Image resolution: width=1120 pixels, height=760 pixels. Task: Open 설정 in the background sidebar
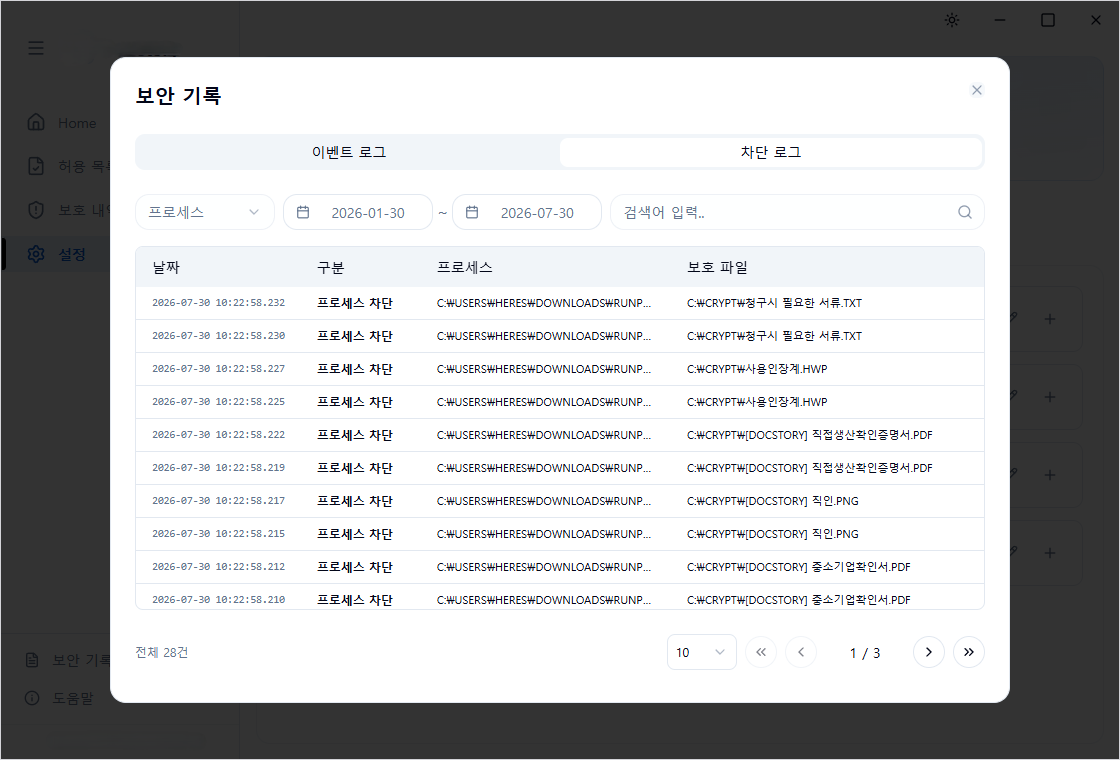point(57,254)
